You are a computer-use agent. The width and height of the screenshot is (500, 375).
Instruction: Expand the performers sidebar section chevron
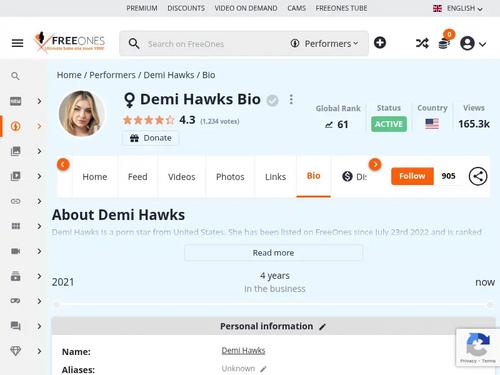39,126
